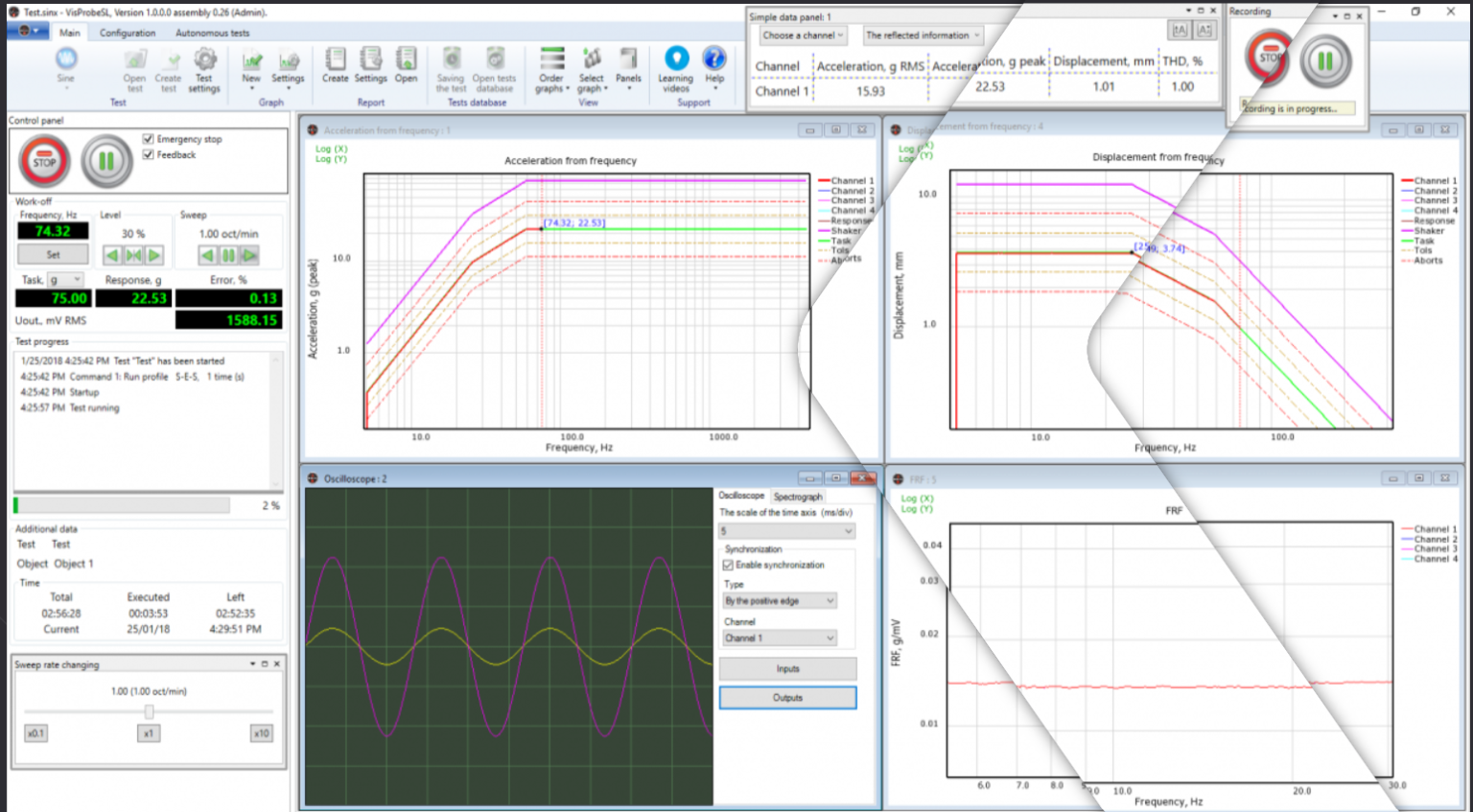
Task: Set sweep rate multiplier x1
Action: [x=149, y=733]
